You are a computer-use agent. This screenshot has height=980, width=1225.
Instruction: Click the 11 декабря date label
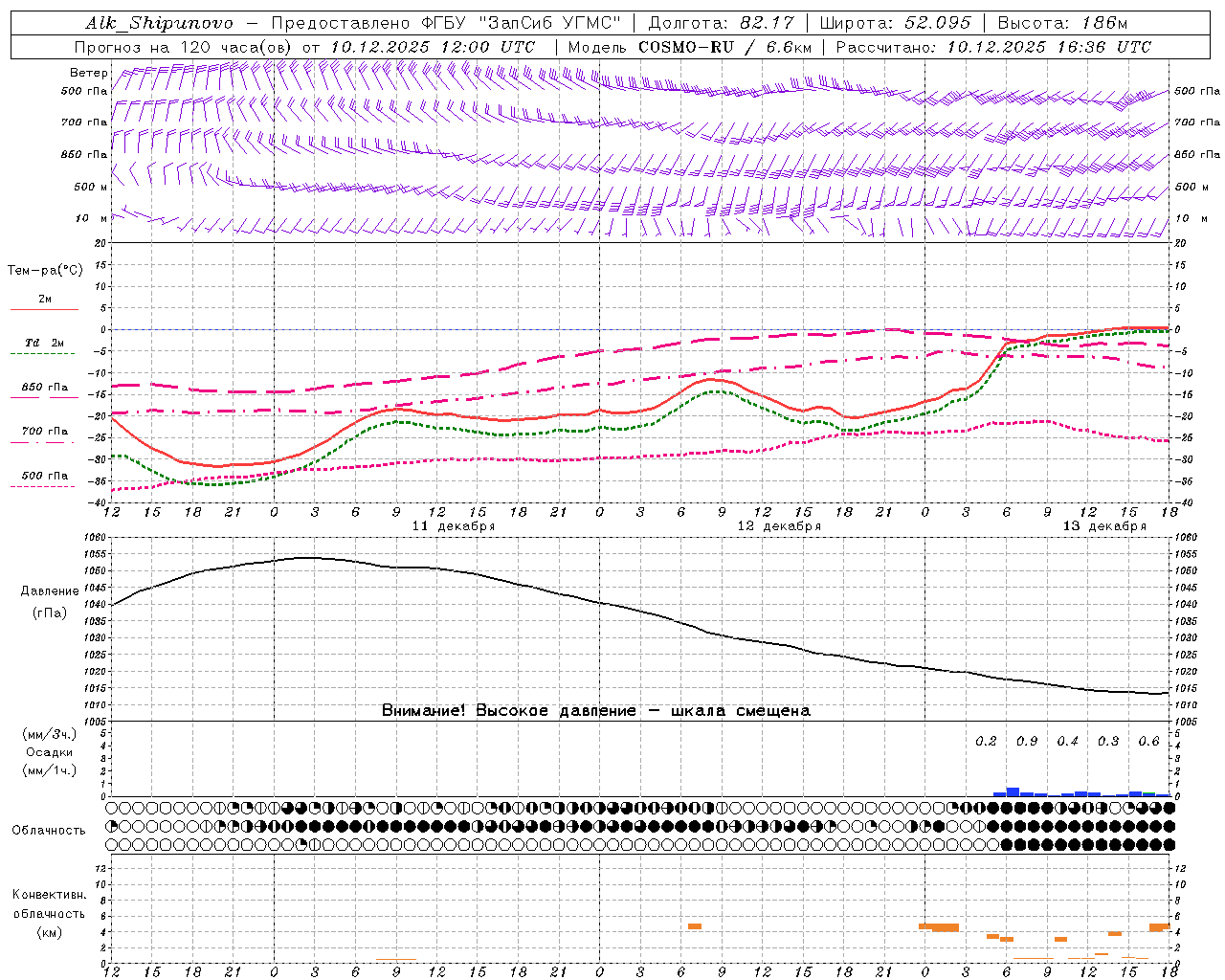tap(454, 526)
